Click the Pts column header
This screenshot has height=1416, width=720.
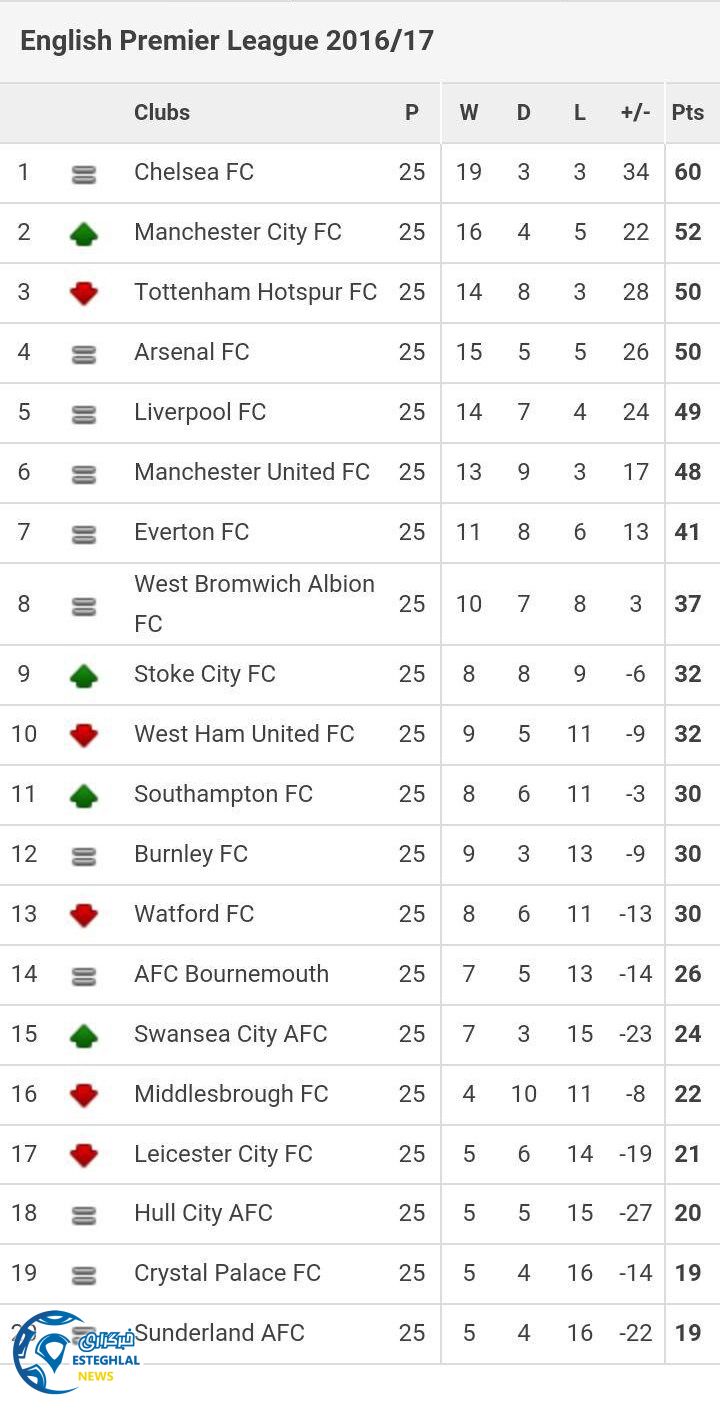[x=688, y=112]
